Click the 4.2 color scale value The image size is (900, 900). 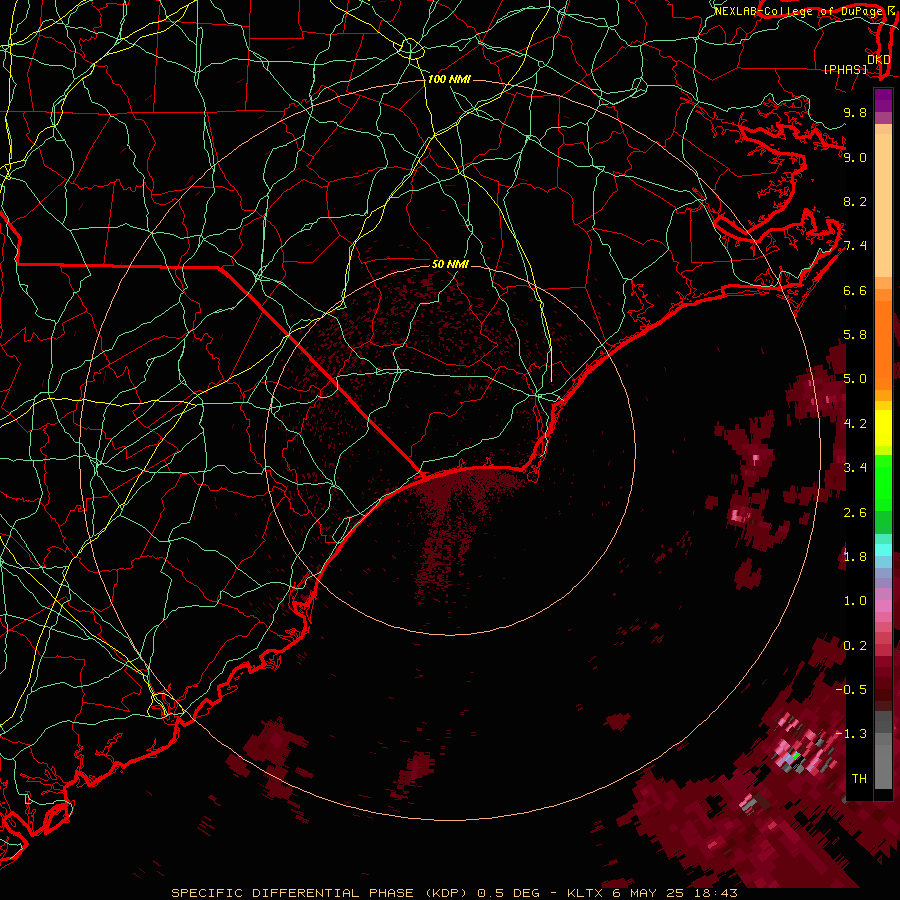855,424
